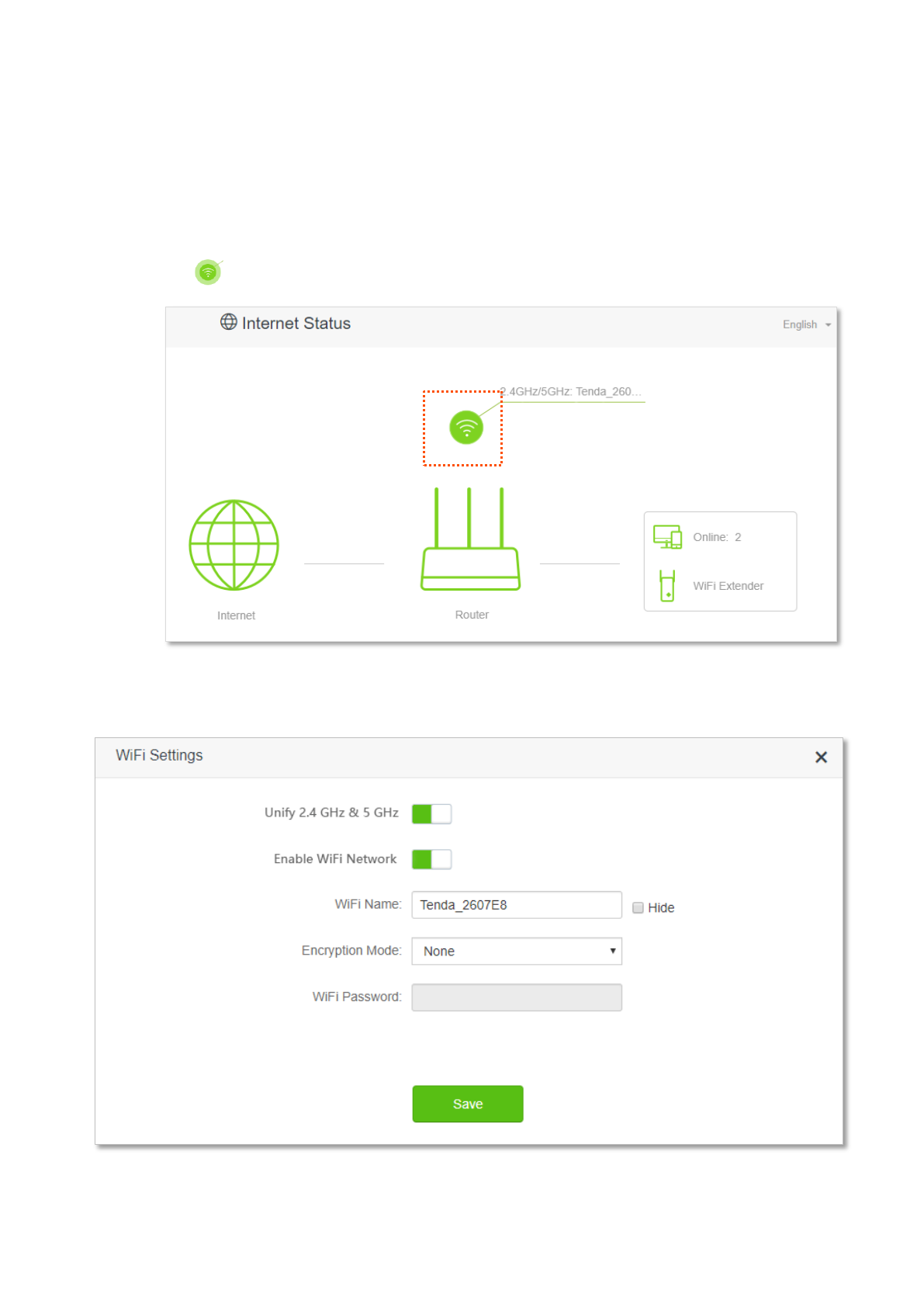The height and width of the screenshot is (1307, 924).
Task: Click the WiFi Extender plug icon
Action: click(666, 586)
